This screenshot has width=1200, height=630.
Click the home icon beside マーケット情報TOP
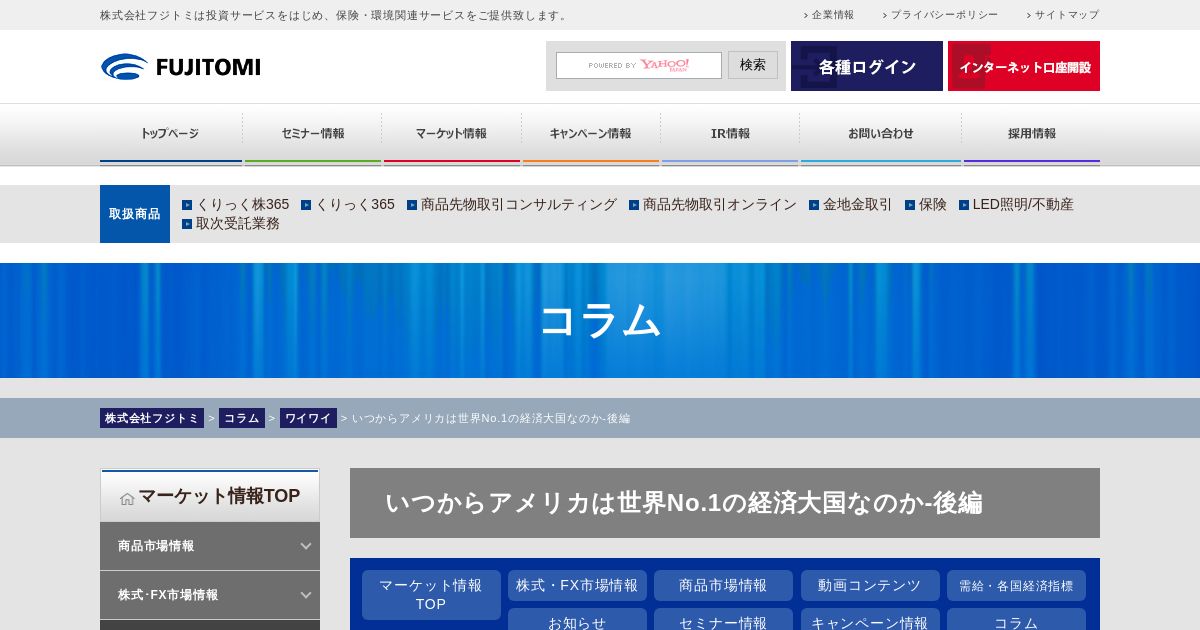(x=127, y=498)
